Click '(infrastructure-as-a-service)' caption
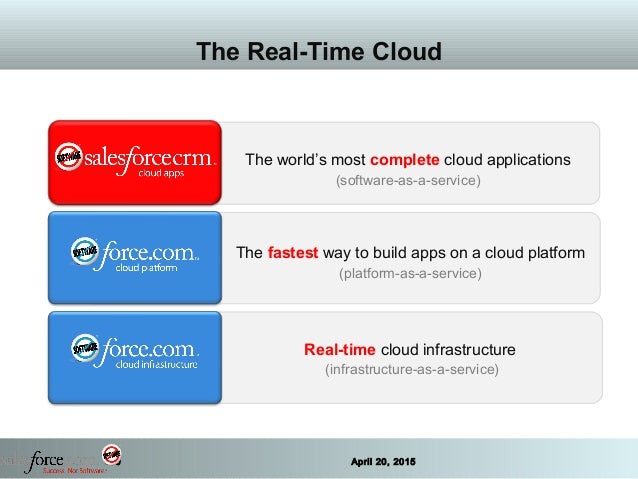 pyautogui.click(x=411, y=370)
